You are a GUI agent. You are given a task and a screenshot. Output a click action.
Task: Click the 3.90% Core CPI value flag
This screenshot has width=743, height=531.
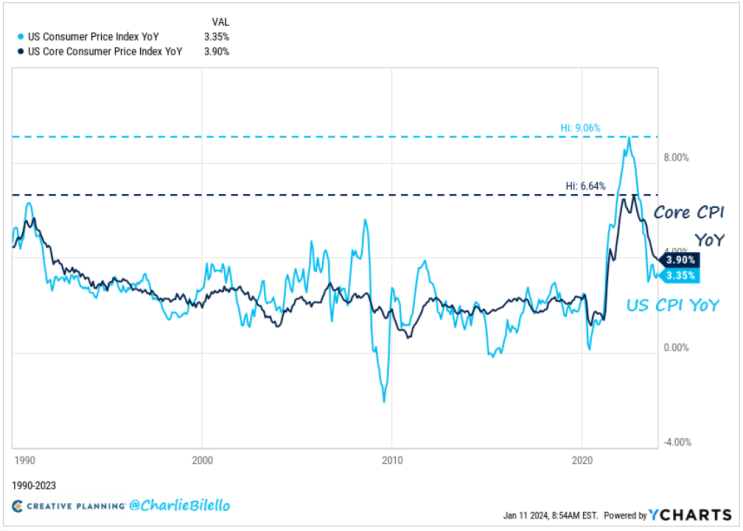point(680,260)
